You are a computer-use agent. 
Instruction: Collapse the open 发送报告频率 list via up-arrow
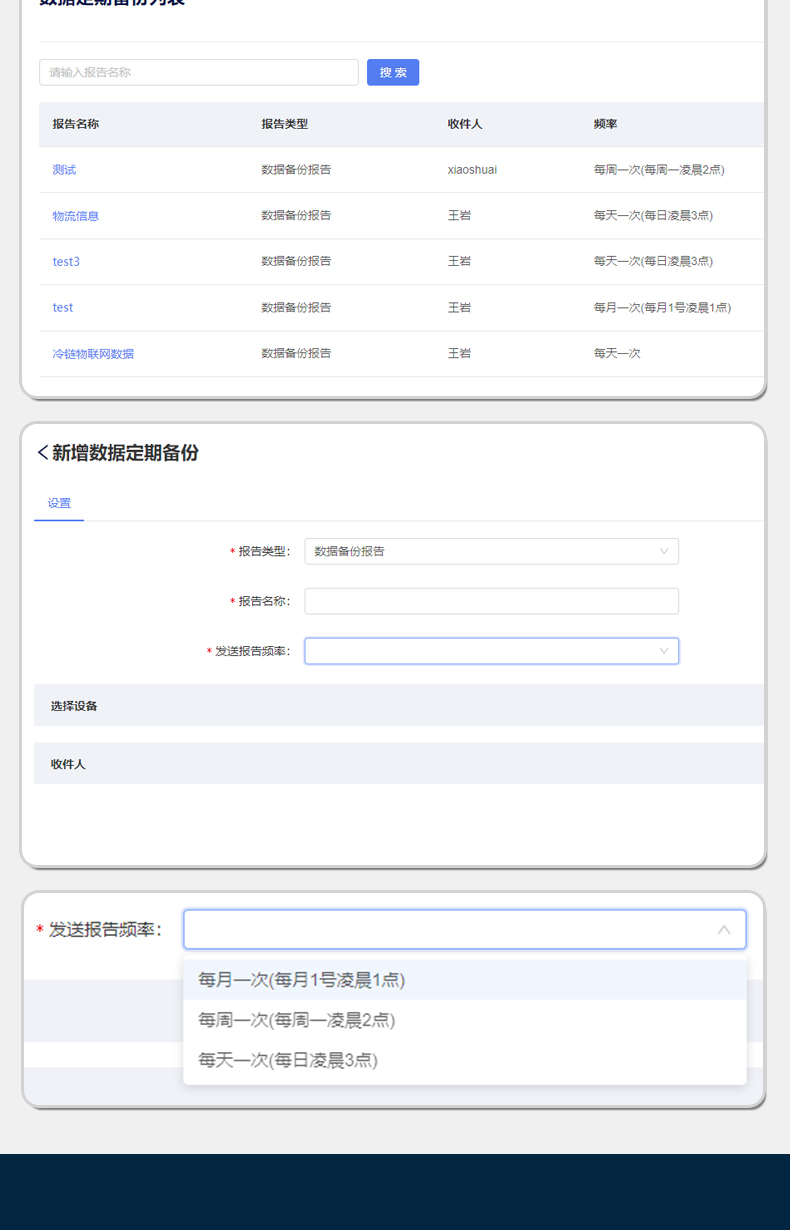click(x=724, y=930)
